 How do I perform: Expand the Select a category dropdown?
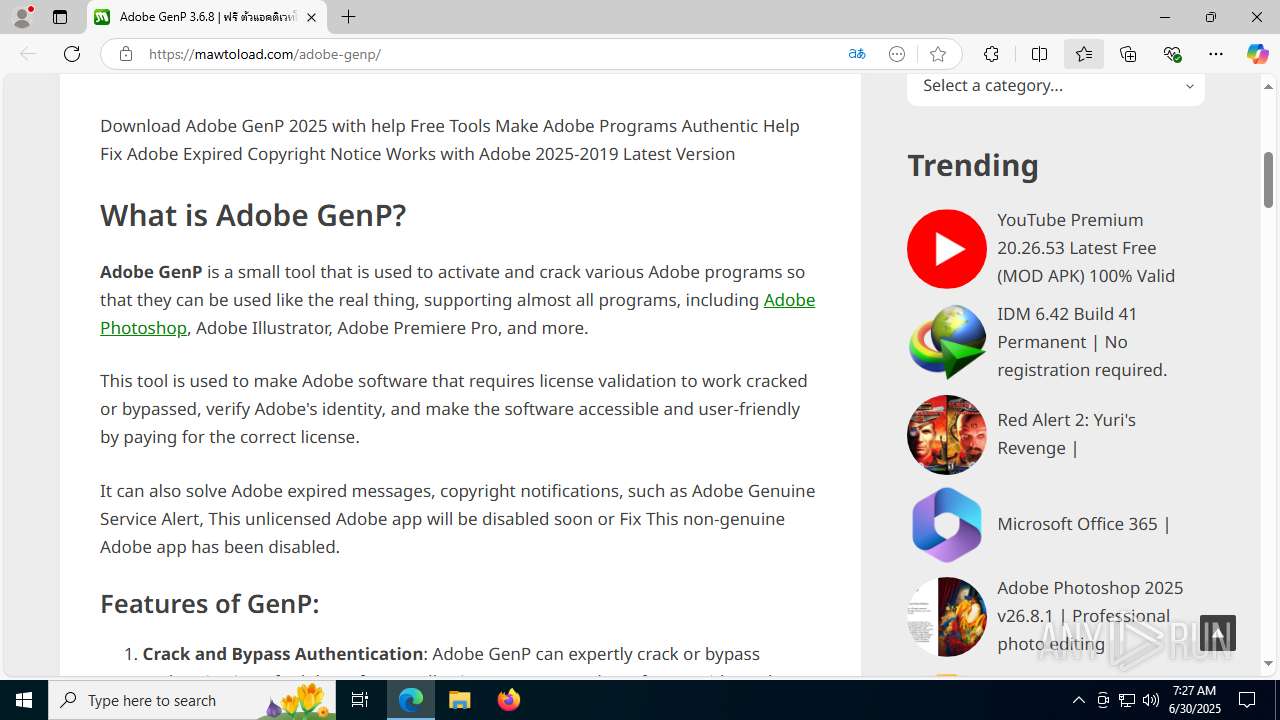[1056, 86]
